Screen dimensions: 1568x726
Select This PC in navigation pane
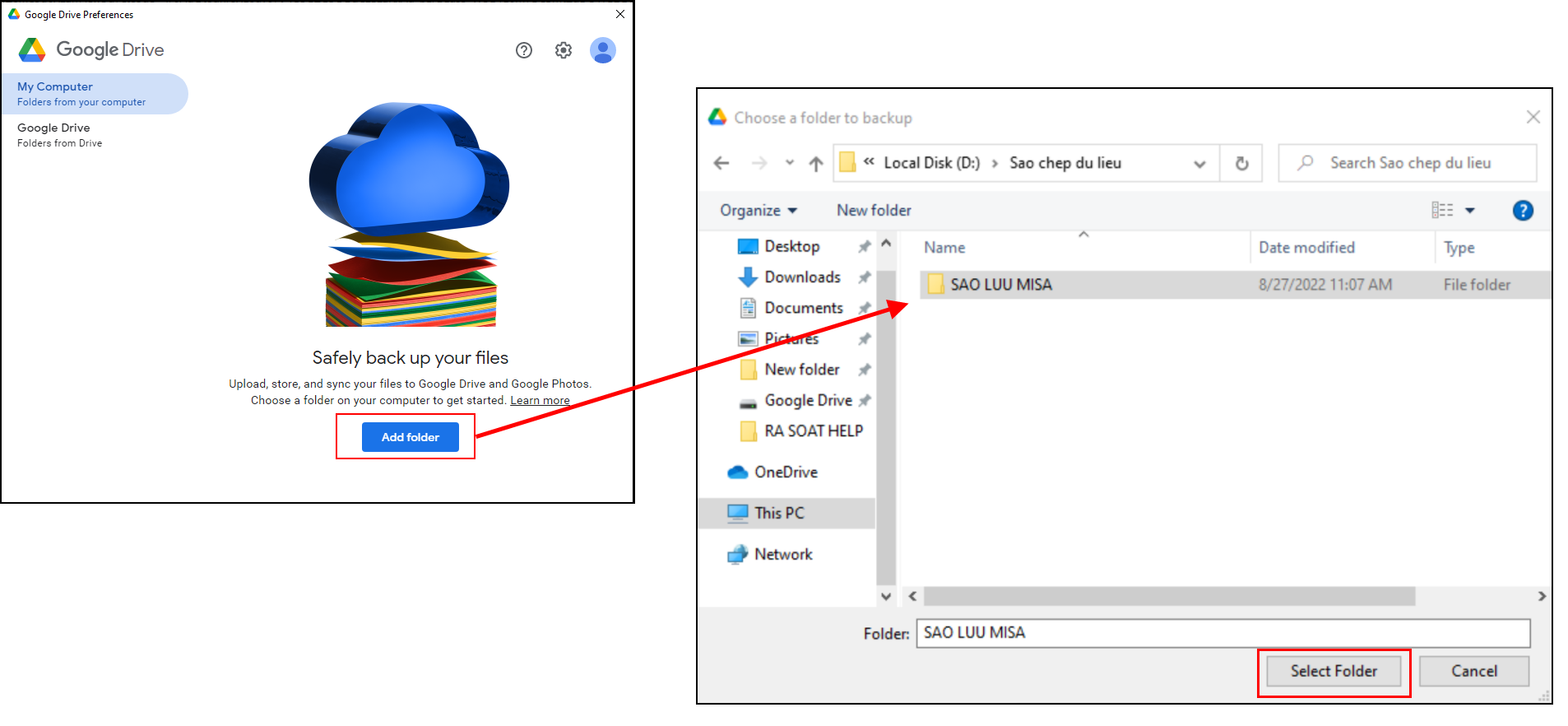[x=786, y=513]
